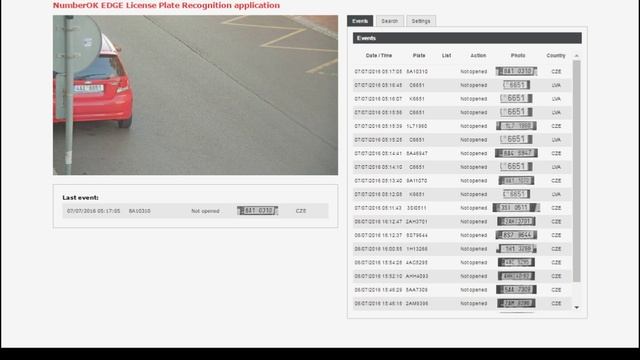
Task: Select plate text 5AA7309 in events list
Action: 417,290
